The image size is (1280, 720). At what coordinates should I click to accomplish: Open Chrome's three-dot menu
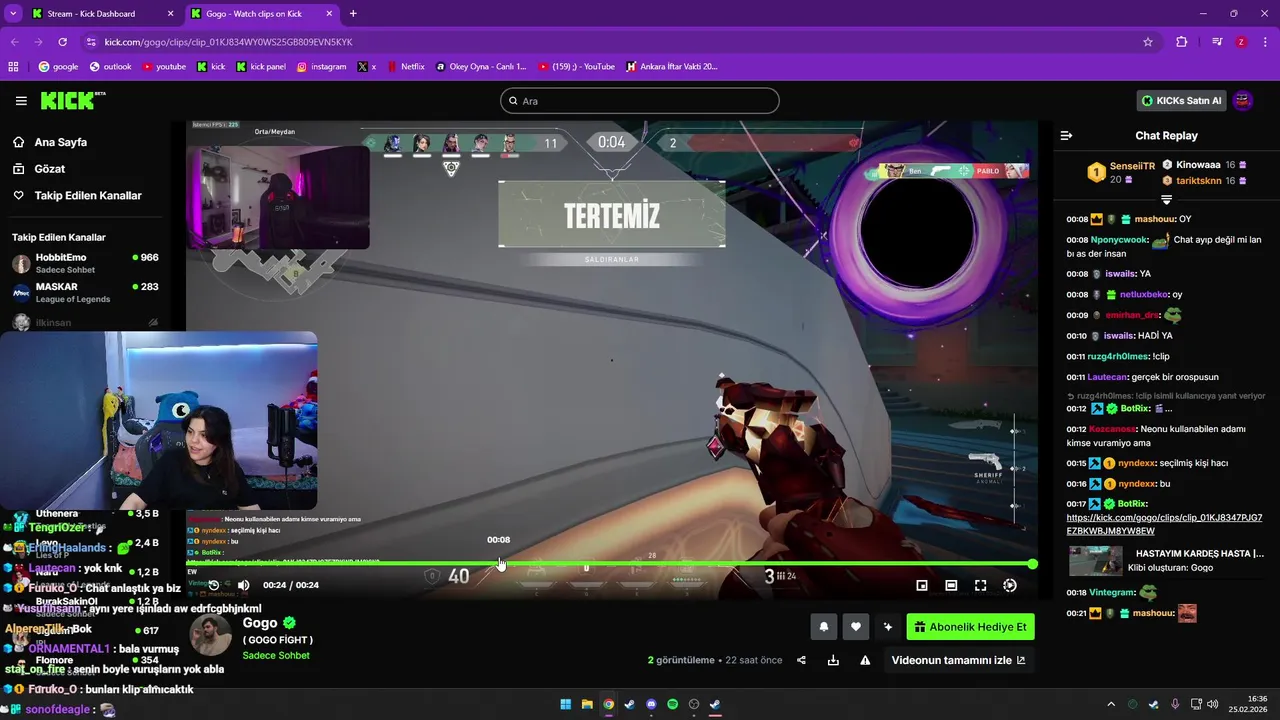(x=1265, y=42)
